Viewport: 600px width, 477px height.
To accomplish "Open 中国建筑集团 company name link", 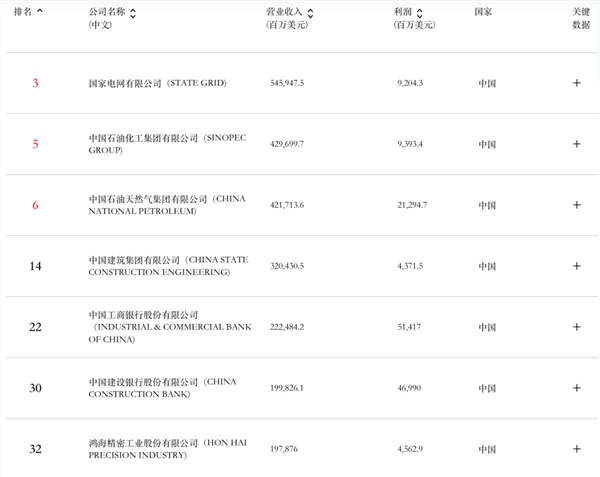I will point(168,266).
